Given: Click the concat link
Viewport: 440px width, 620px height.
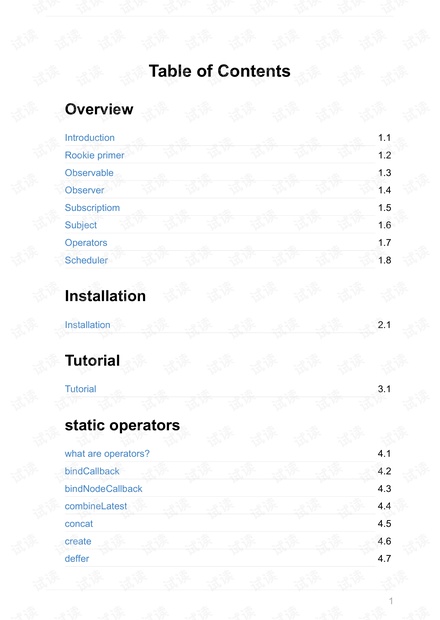Looking at the screenshot, I should [79, 524].
